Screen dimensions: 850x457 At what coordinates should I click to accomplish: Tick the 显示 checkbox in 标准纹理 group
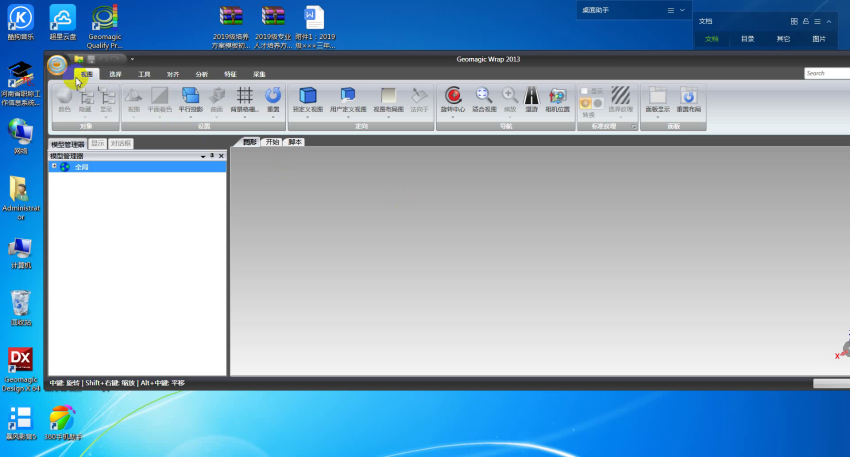pyautogui.click(x=584, y=91)
